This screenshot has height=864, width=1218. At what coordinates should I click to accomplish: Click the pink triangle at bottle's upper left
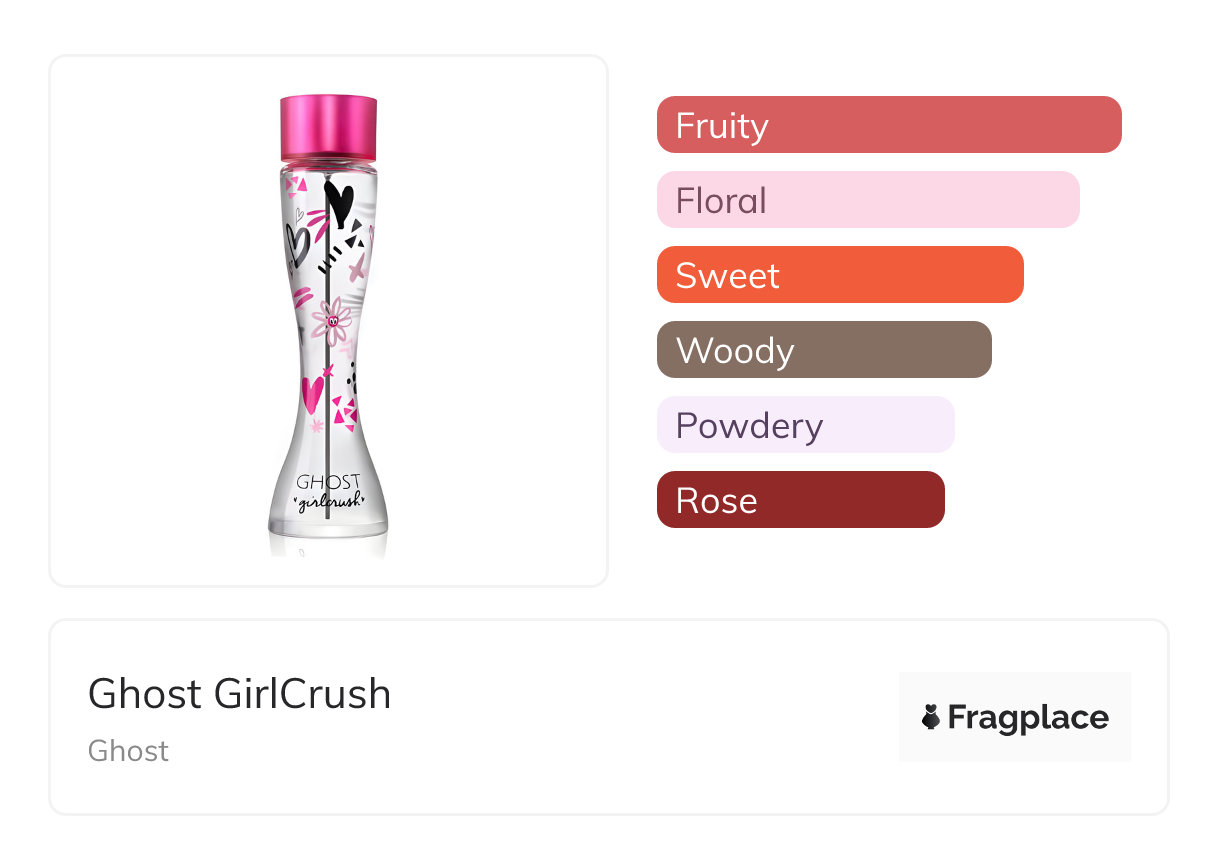pyautogui.click(x=295, y=186)
